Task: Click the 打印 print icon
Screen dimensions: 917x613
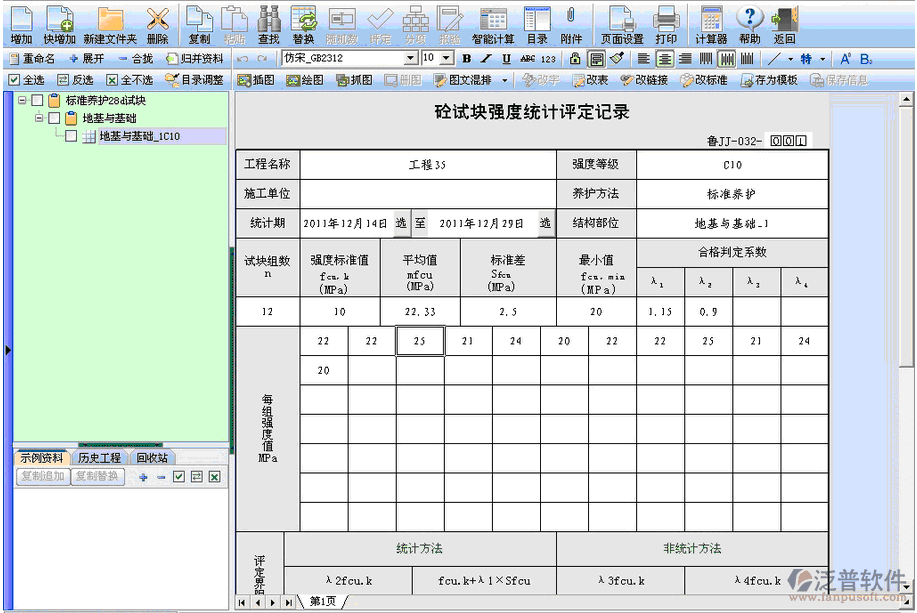Action: point(666,24)
